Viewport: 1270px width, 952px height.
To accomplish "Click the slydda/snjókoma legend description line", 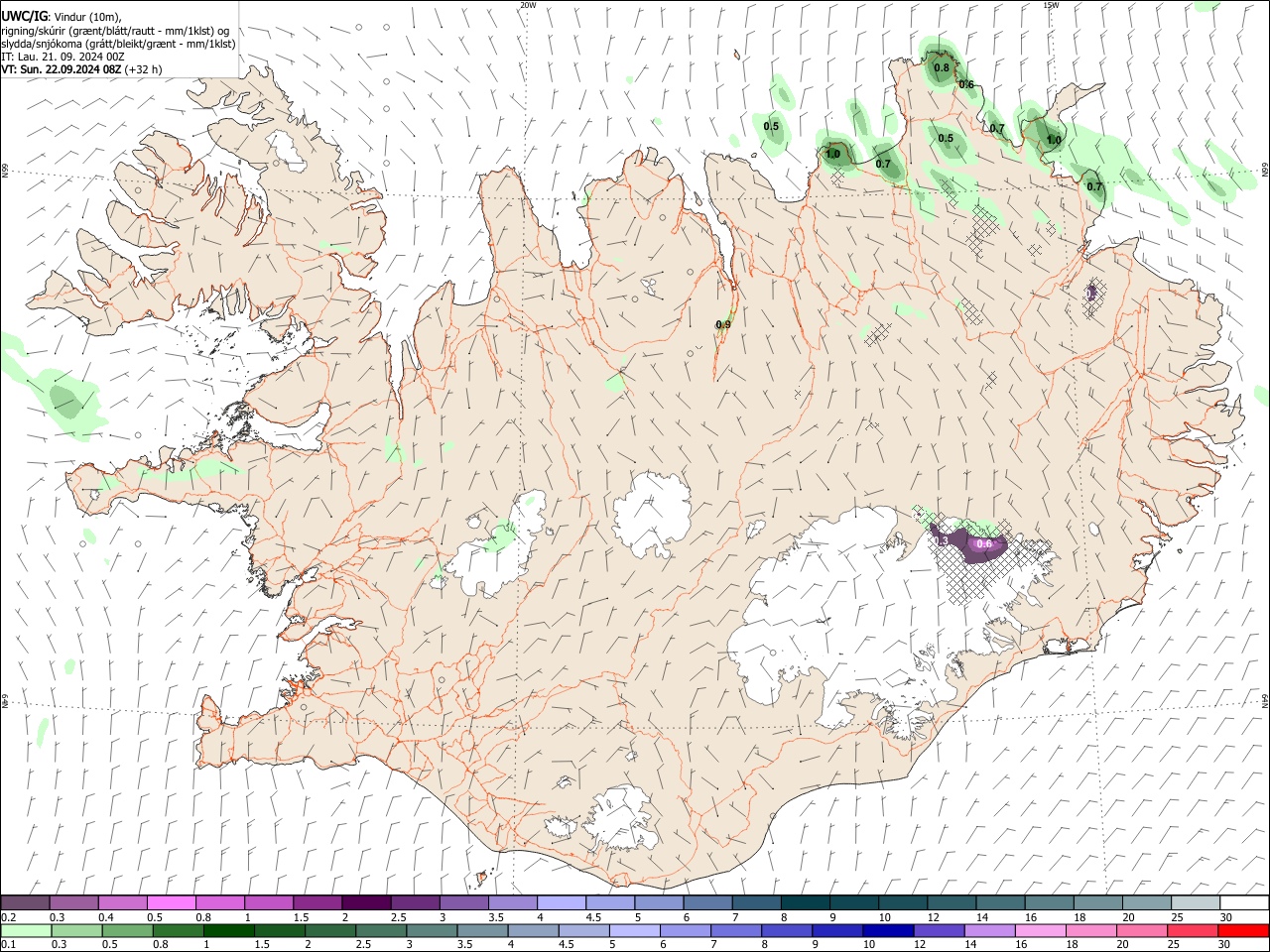I will pyautogui.click(x=119, y=44).
